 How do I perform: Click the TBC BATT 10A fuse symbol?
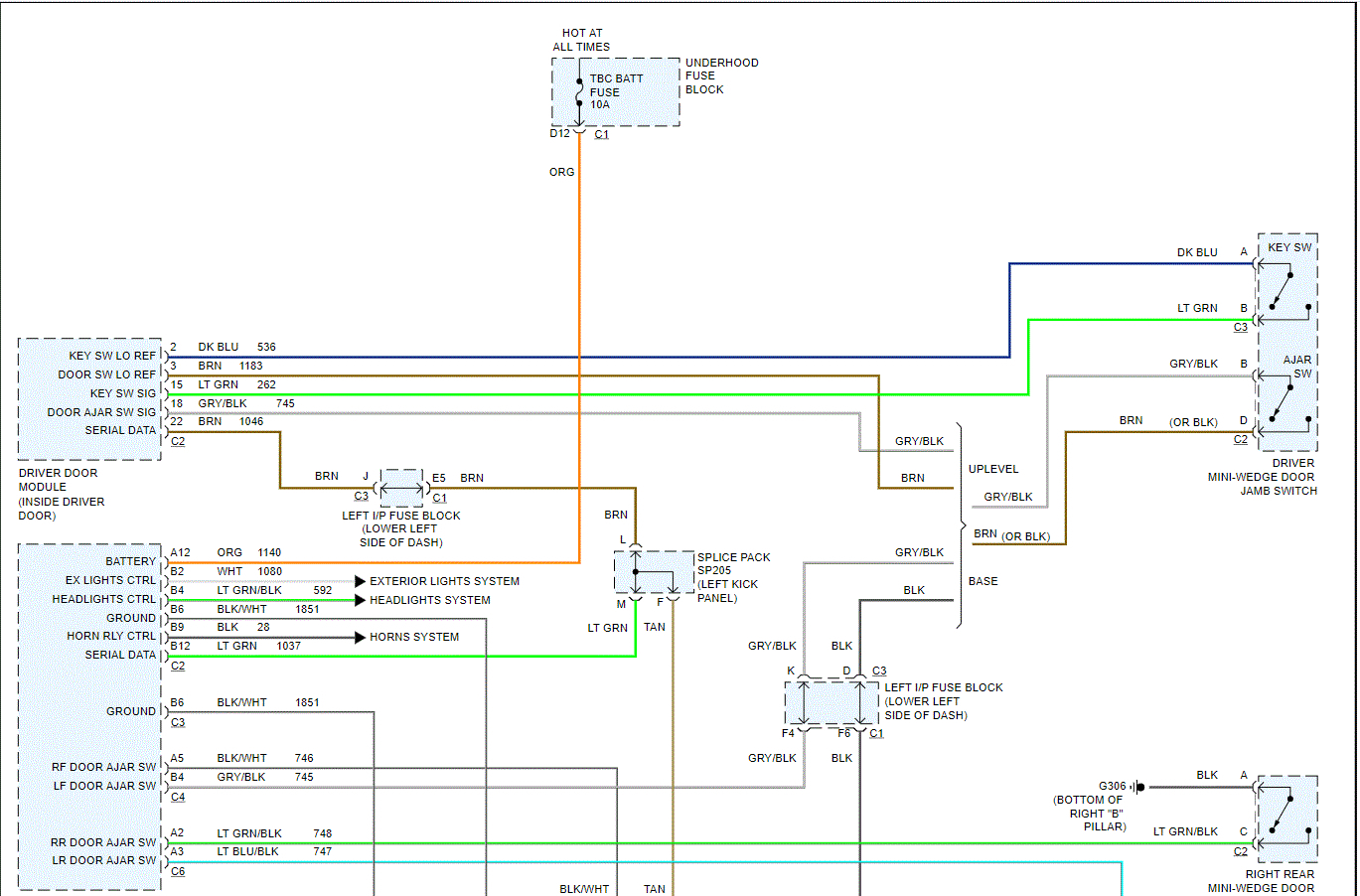(579, 92)
